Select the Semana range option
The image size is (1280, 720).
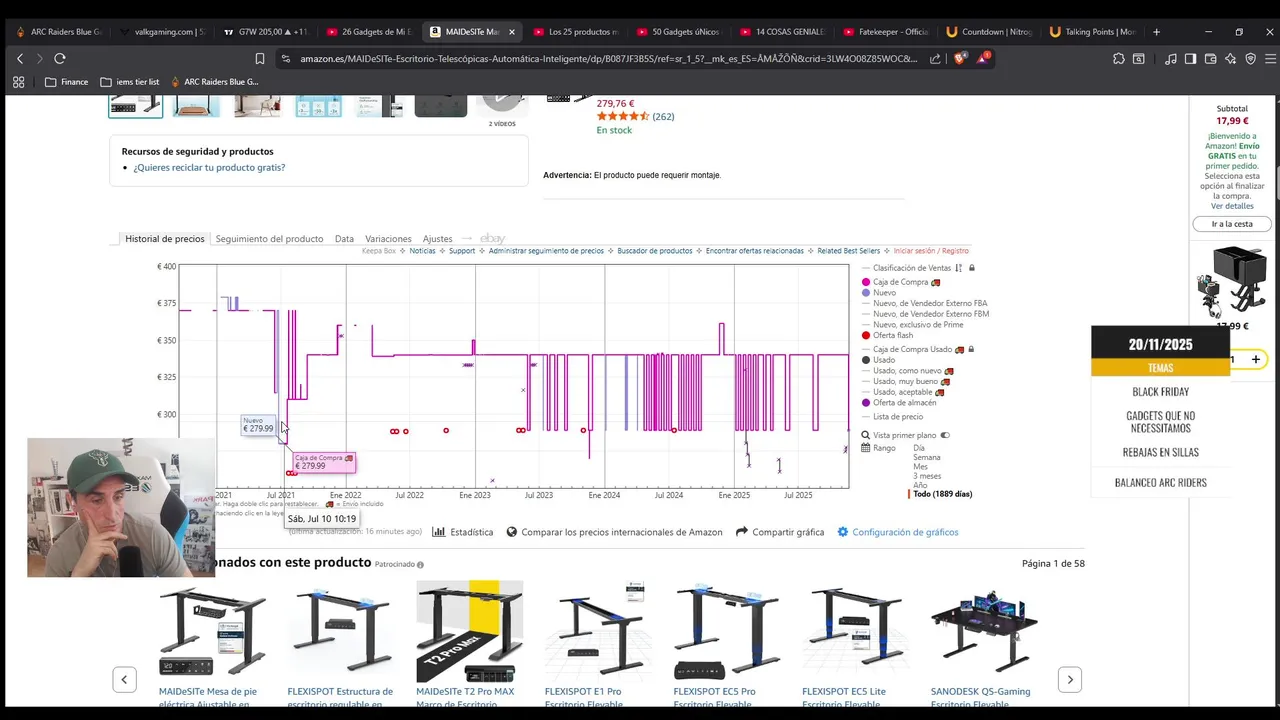click(x=927, y=458)
